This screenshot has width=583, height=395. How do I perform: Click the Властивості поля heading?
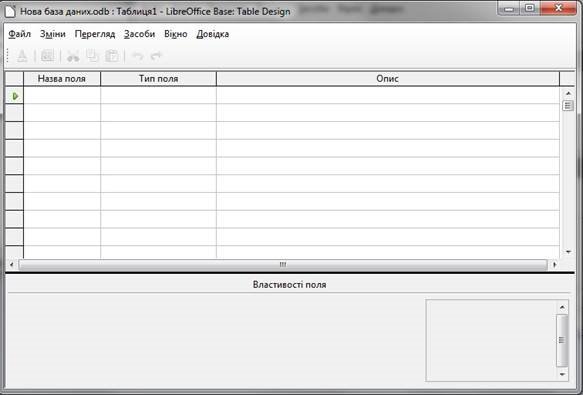289,285
